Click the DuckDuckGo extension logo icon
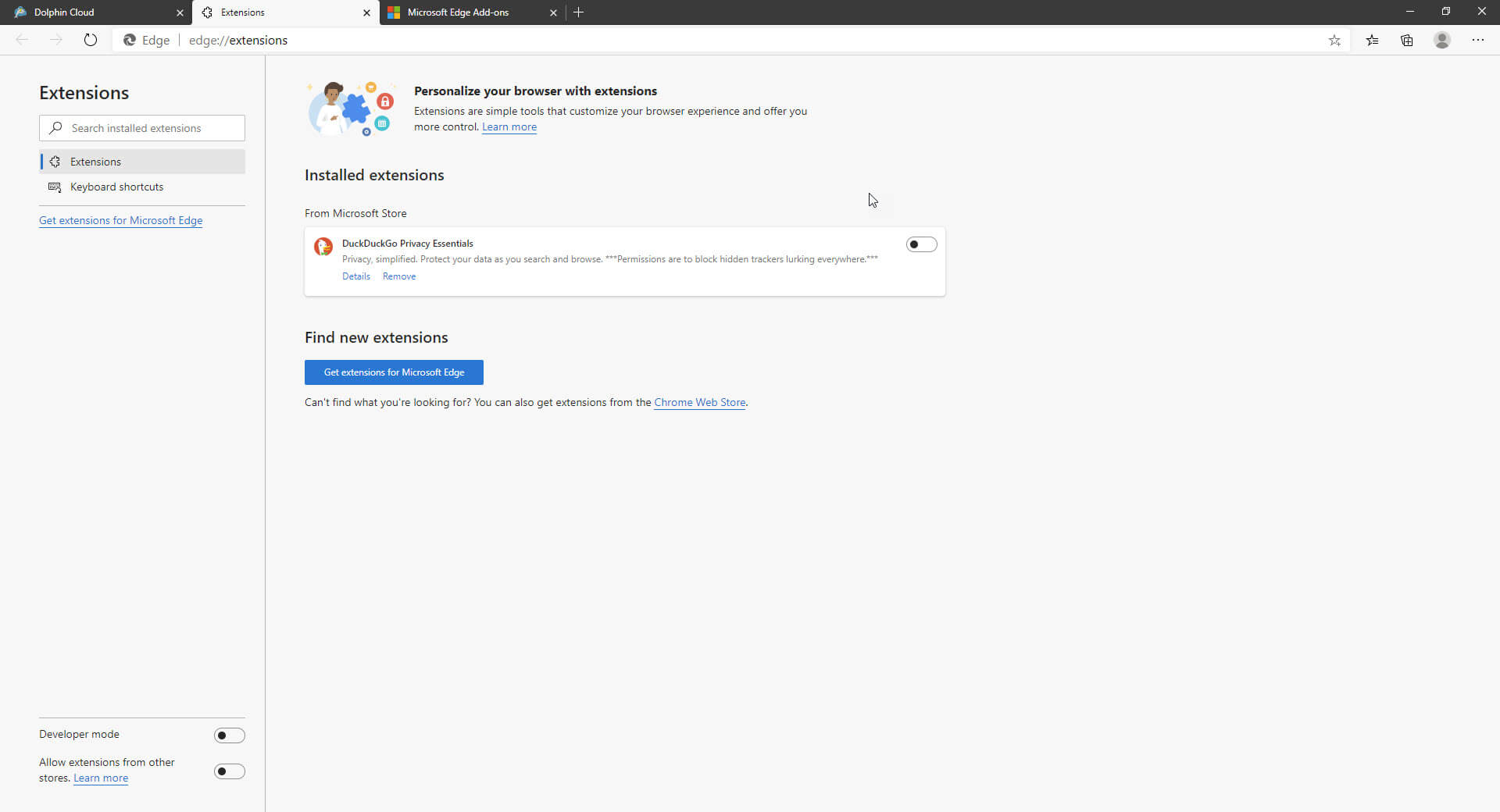 (x=323, y=247)
